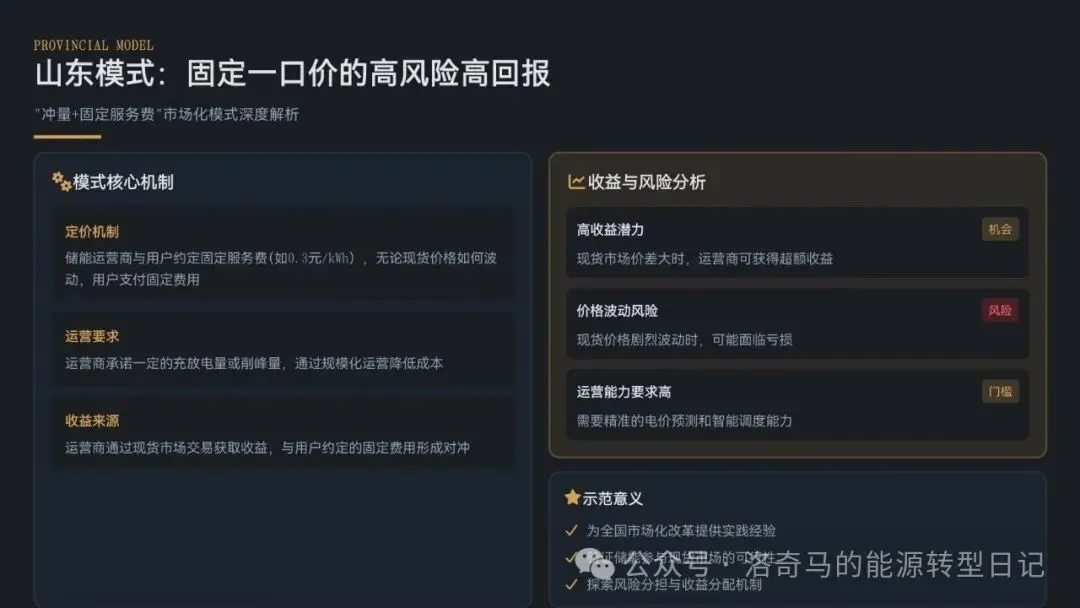This screenshot has width=1080, height=608.
Task: Click the gears icon beside 模式核心机制
Action: click(x=61, y=181)
